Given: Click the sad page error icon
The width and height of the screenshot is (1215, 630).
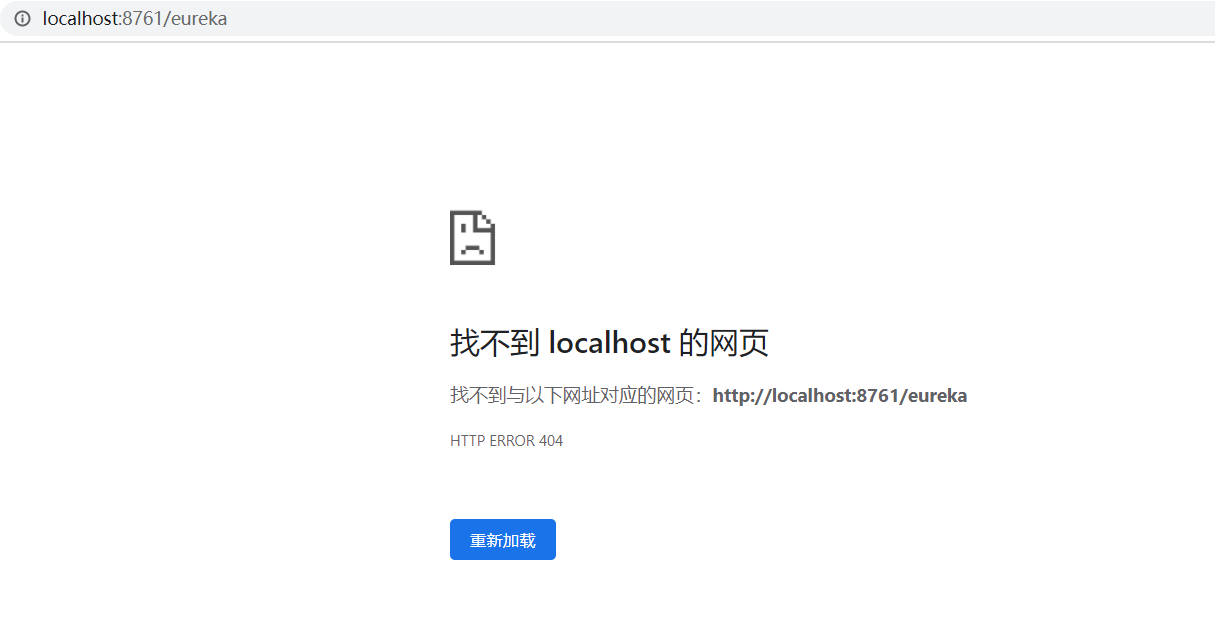Looking at the screenshot, I should 473,238.
